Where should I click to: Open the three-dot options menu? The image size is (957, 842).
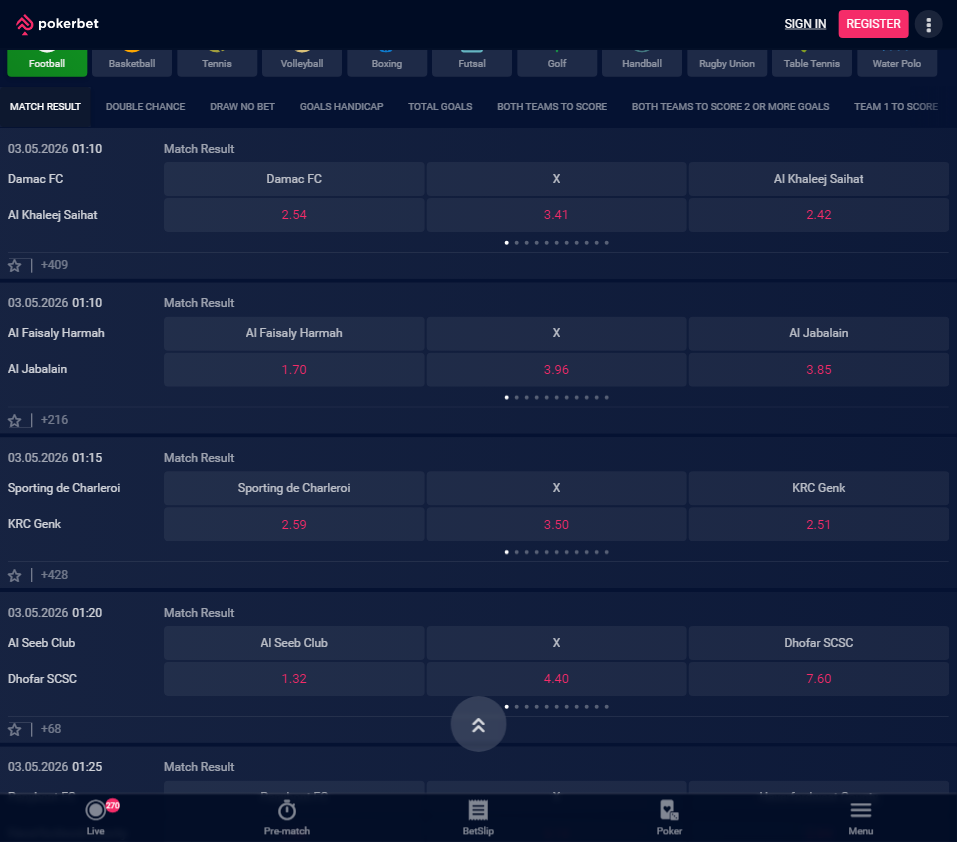coord(928,24)
